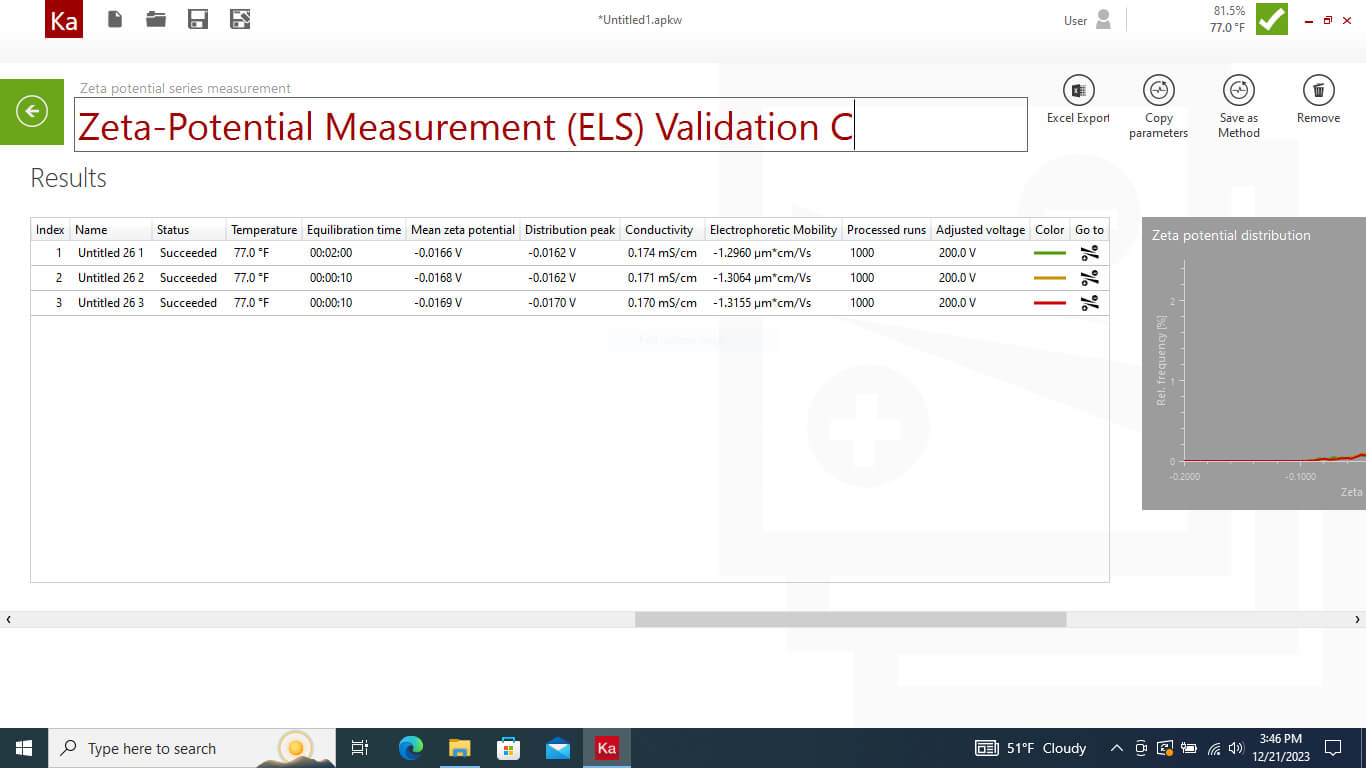Click the save floppy disk icon

tap(198, 19)
